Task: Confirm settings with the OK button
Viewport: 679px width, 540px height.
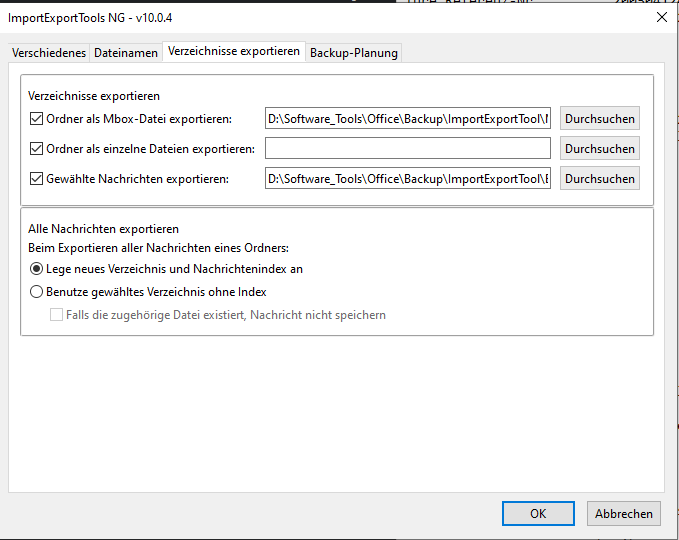Action: point(538,513)
